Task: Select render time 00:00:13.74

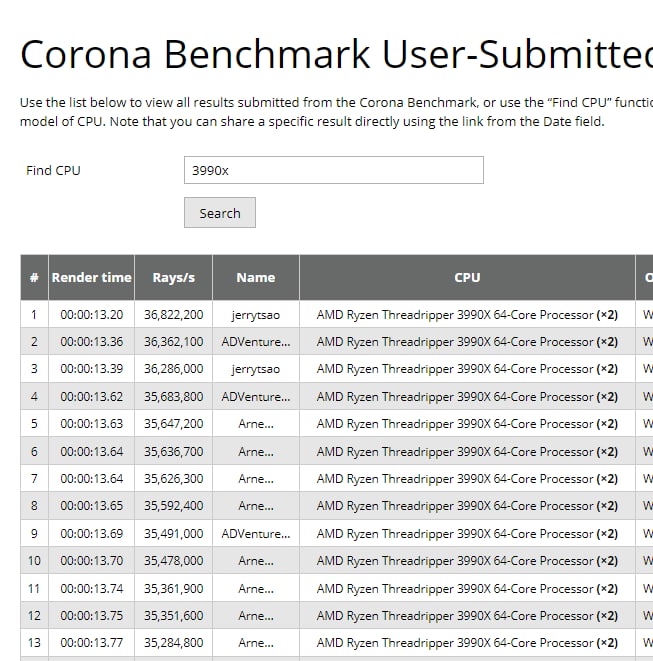Action: pos(91,588)
